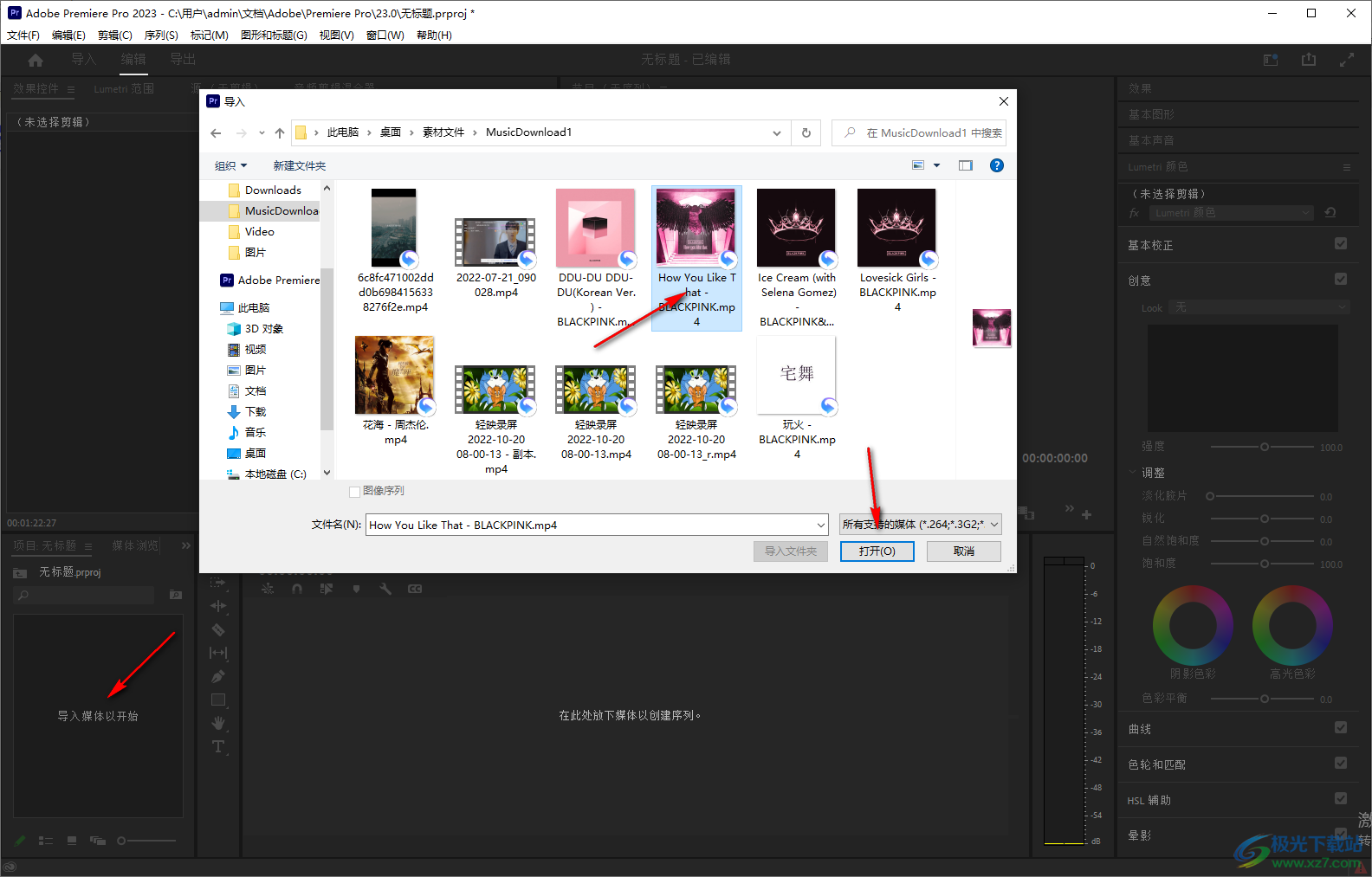
Task: Click the 打开(O) button
Action: click(x=877, y=551)
